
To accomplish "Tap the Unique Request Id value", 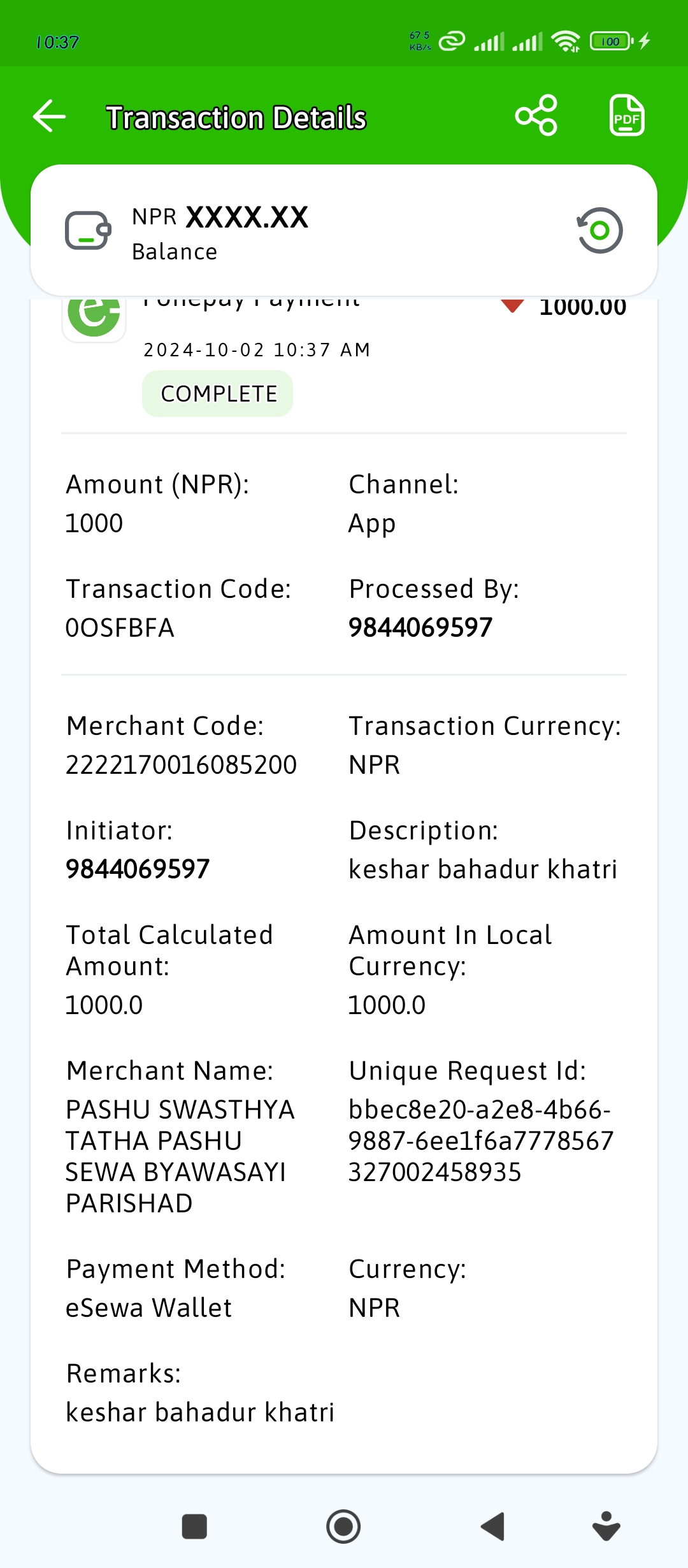I will click(x=481, y=1141).
